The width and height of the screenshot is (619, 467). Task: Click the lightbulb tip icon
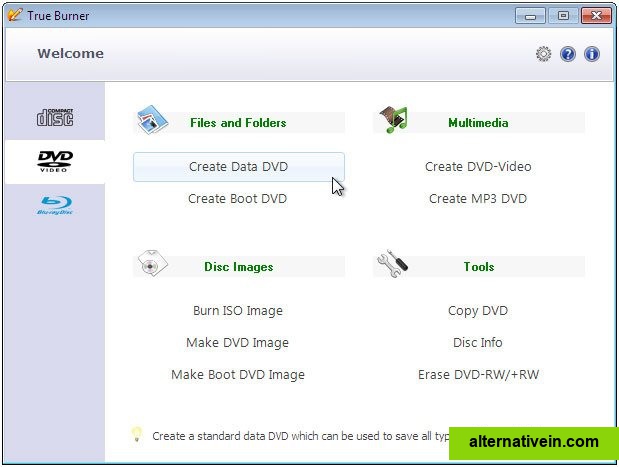pos(137,435)
